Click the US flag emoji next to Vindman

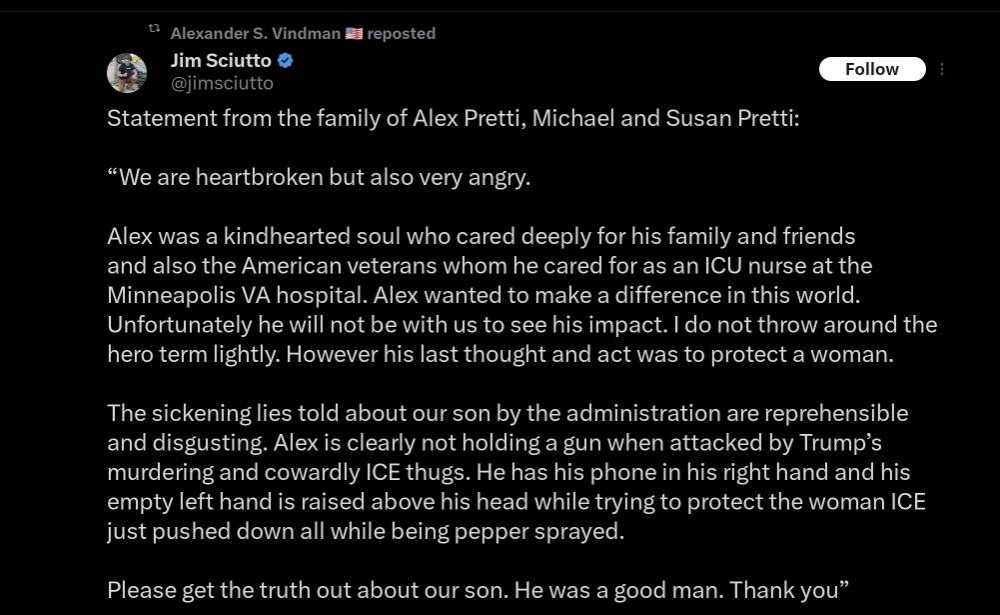pos(353,33)
